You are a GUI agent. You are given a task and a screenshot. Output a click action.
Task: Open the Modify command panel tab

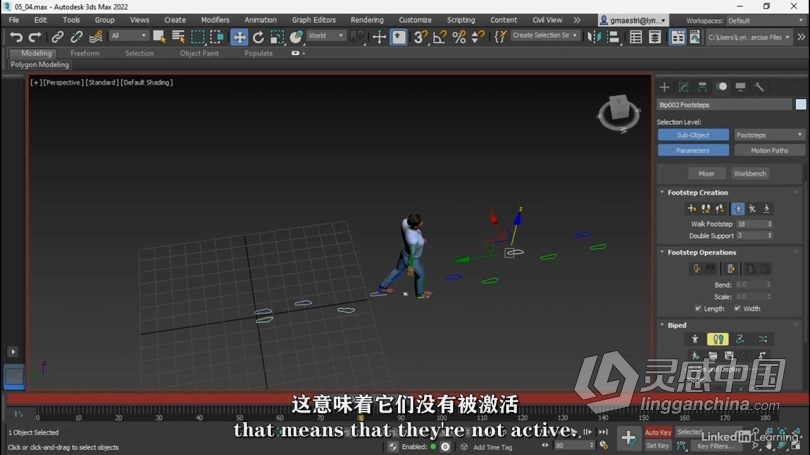click(683, 87)
